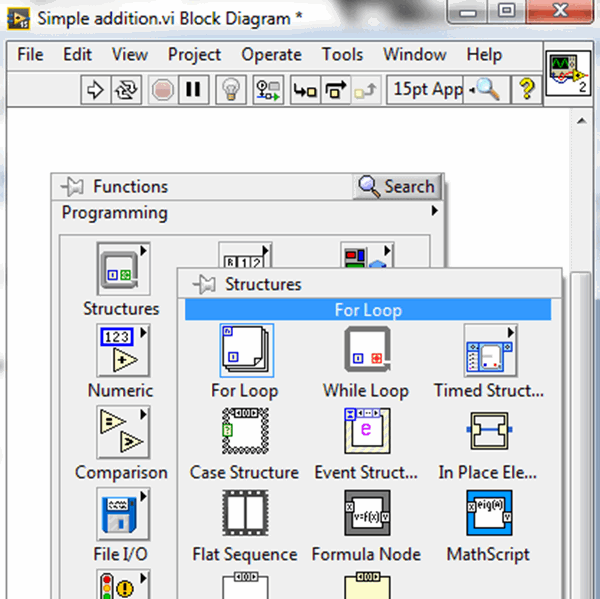Select the MathScript node icon

click(x=489, y=513)
